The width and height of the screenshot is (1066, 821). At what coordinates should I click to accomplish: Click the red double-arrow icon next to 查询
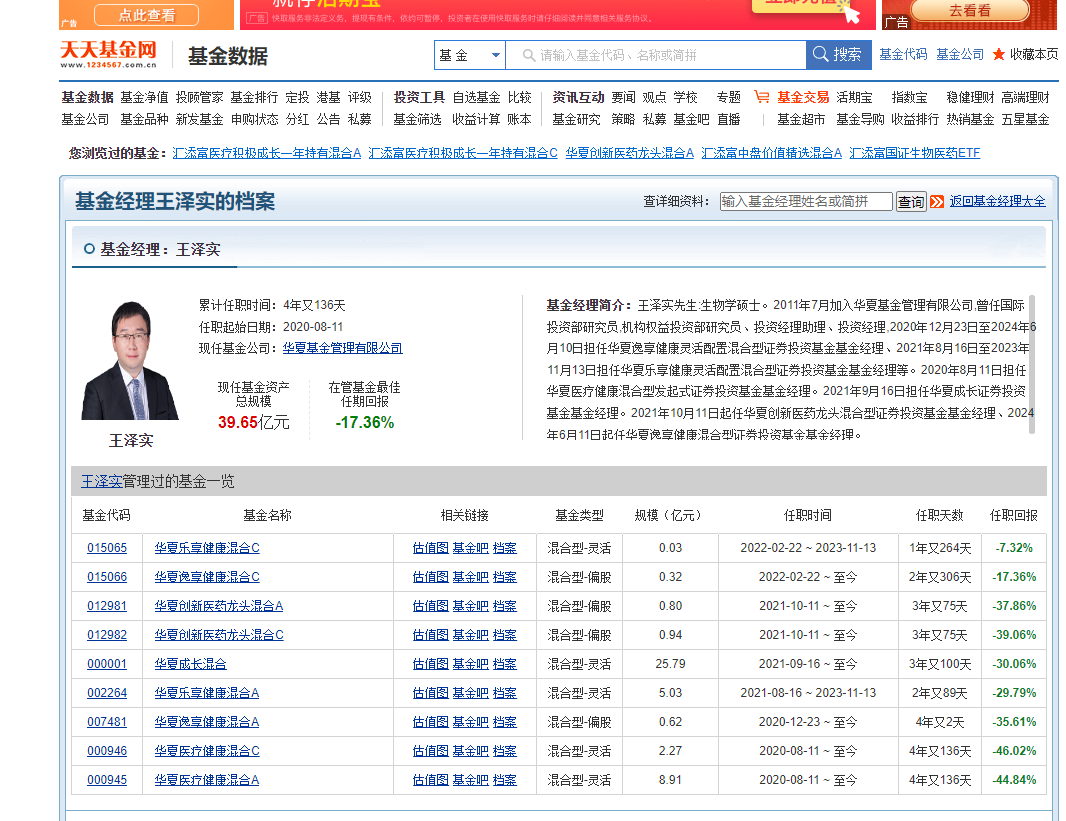937,201
